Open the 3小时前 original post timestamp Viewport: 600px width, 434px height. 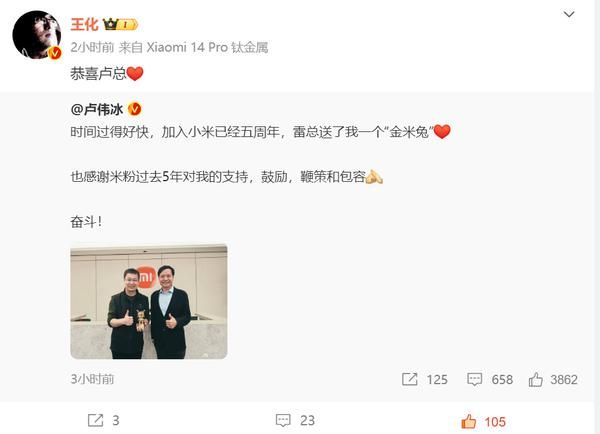(x=92, y=379)
